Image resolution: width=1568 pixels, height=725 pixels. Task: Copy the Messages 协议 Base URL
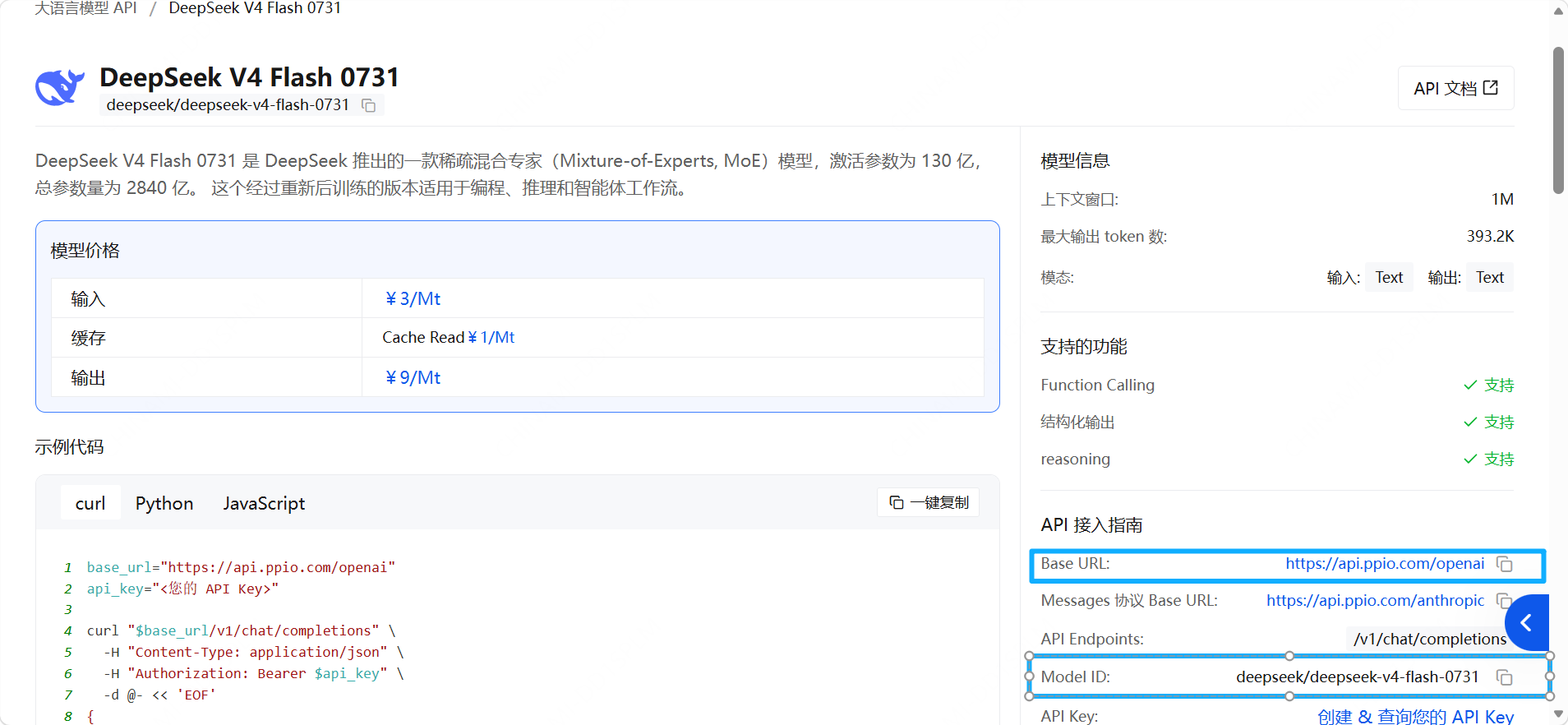[1503, 600]
